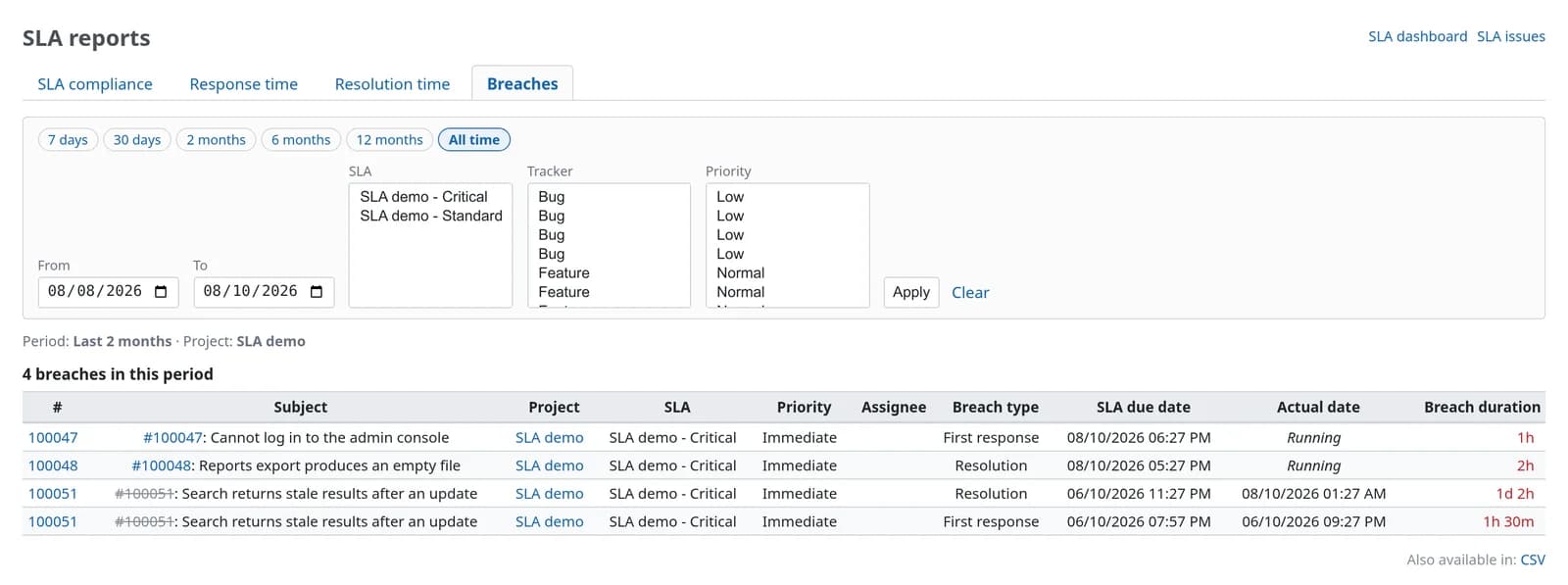Click the Clear filters link
Viewport: 1568px width, 585px height.
[970, 292]
